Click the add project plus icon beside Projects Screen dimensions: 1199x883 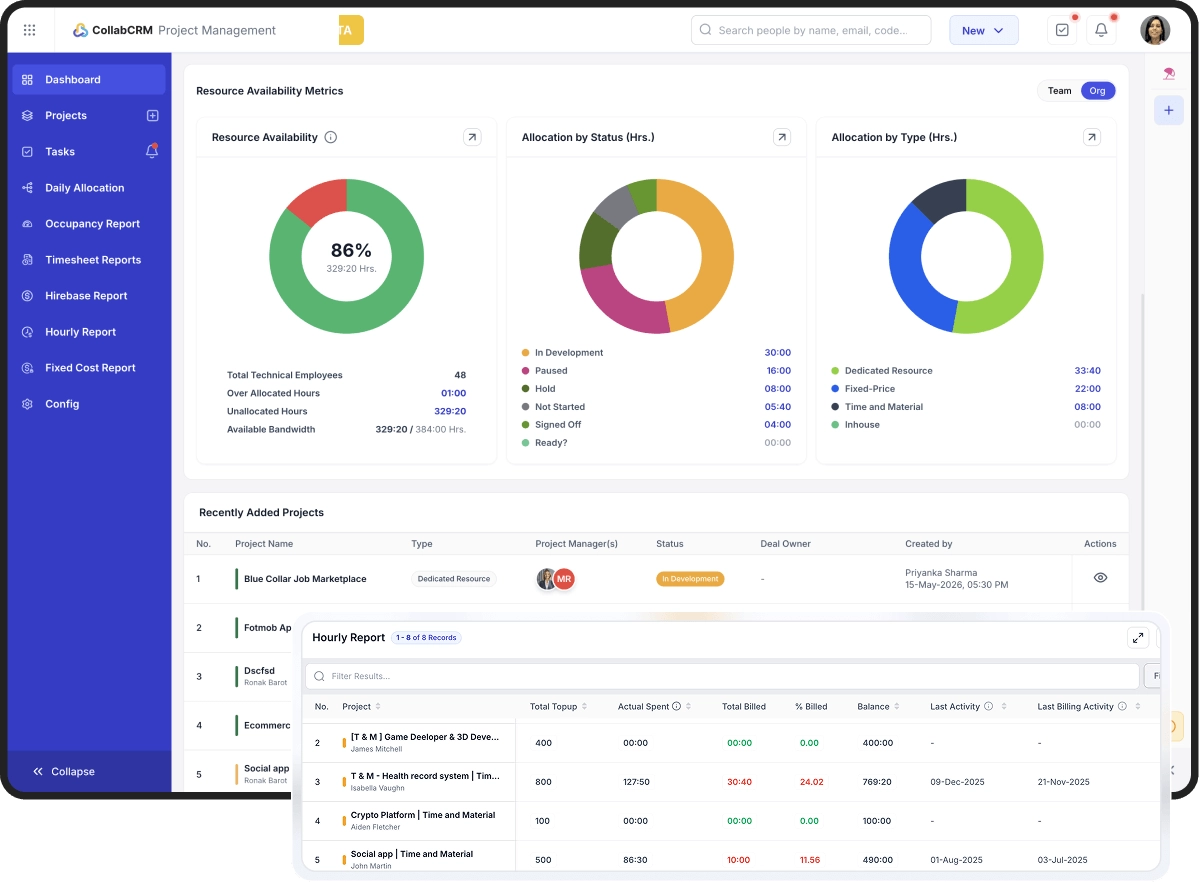coord(152,115)
